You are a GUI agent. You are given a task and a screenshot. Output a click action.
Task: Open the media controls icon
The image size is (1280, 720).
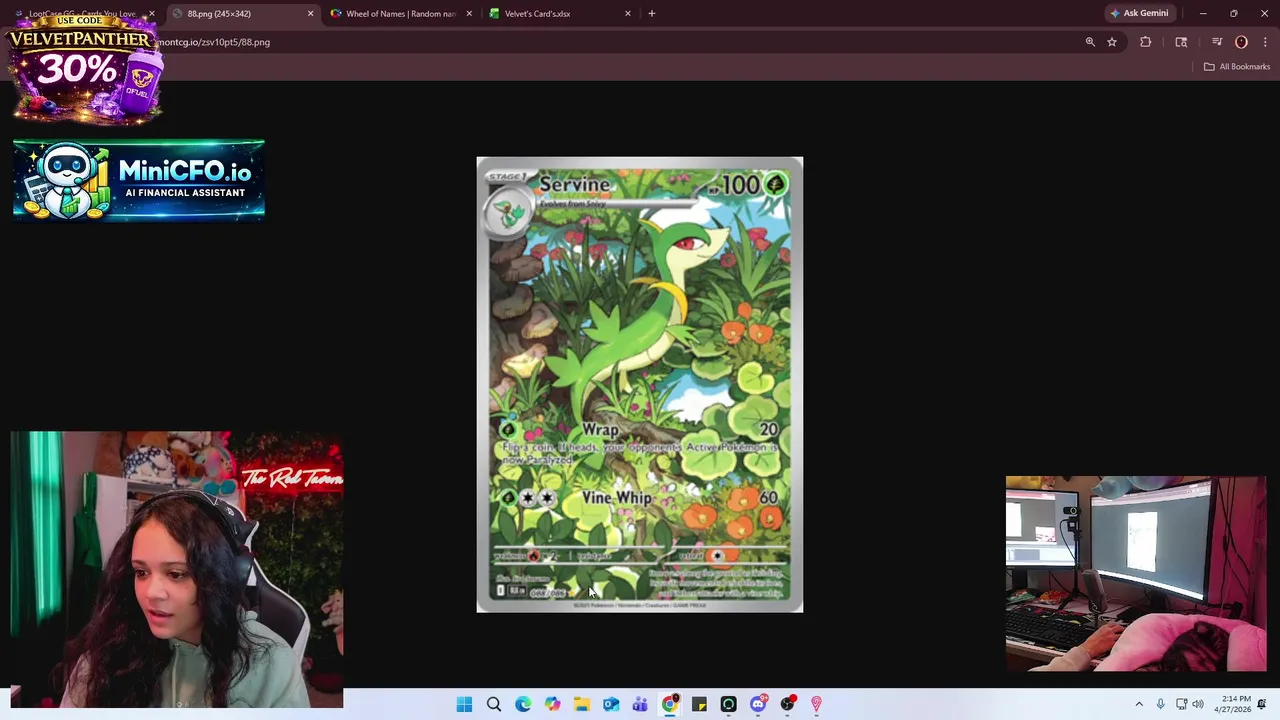1217,42
